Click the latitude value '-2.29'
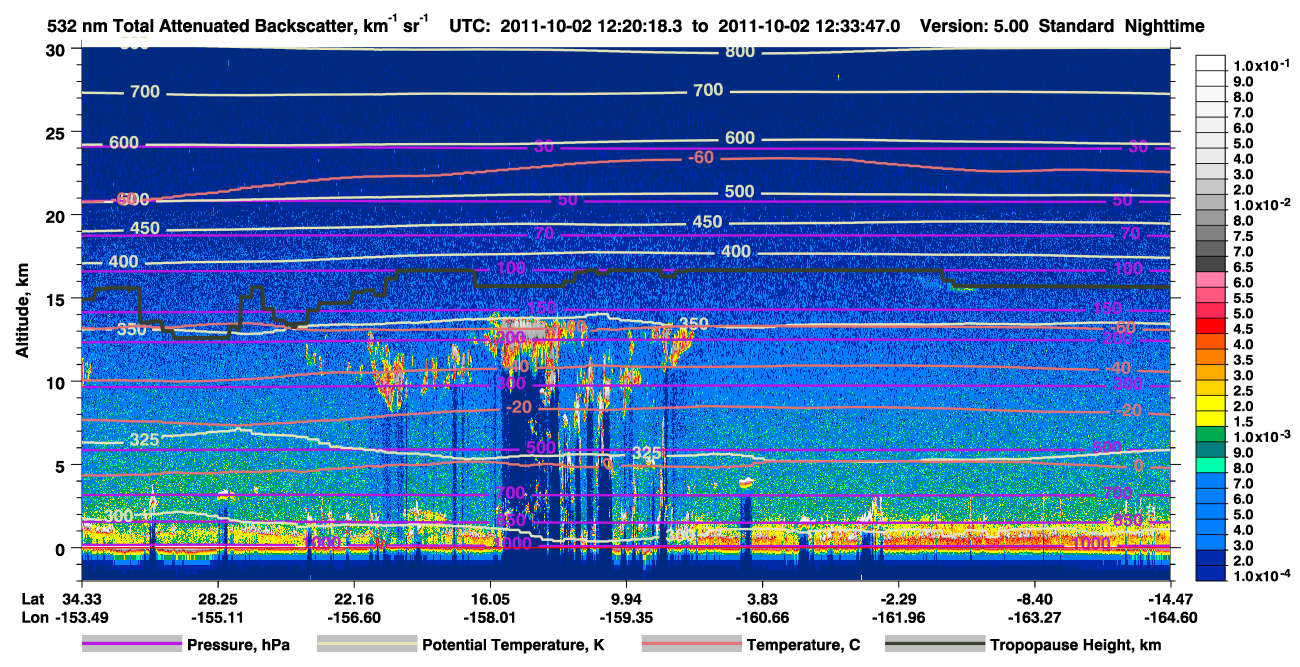Image resolution: width=1300 pixels, height=667 pixels. click(899, 599)
